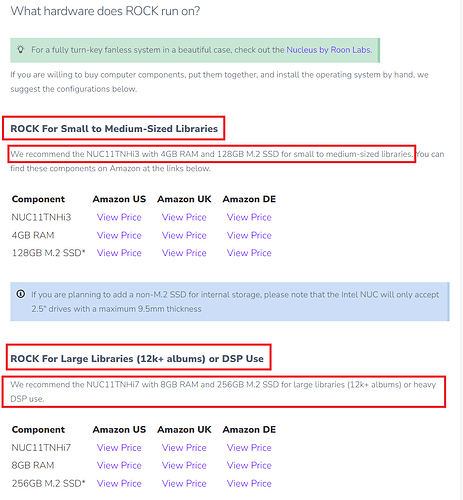
Task: View Amazon US price for 128GB M.2 SSD
Action: click(119, 253)
